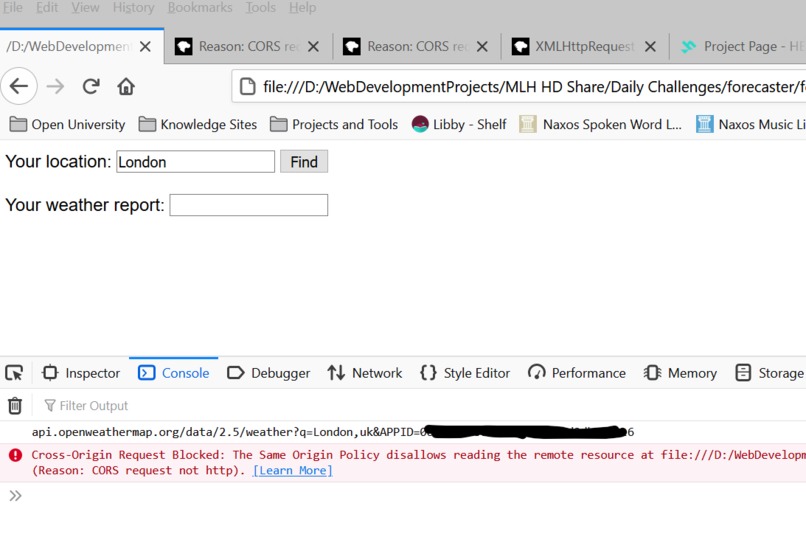This screenshot has width=806, height=551.
Task: Click the address bar URL
Action: pos(534,86)
